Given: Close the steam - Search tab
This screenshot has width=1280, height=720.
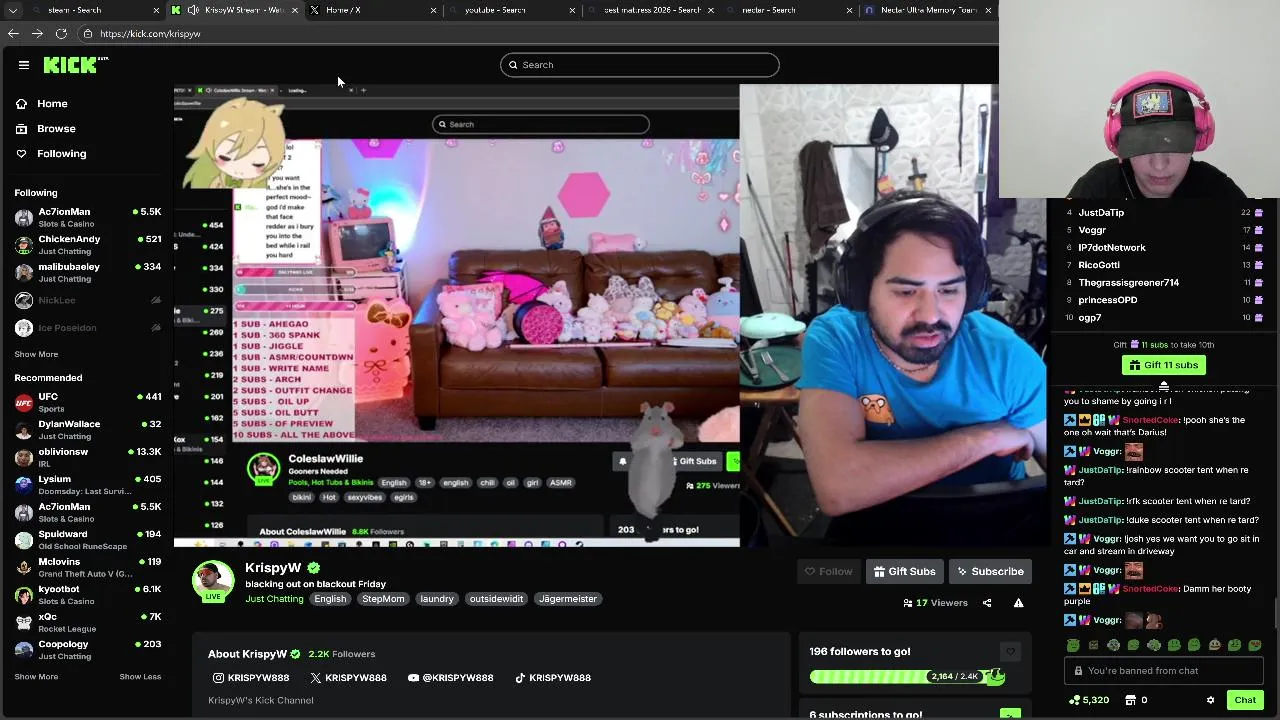Looking at the screenshot, I should point(156,10).
